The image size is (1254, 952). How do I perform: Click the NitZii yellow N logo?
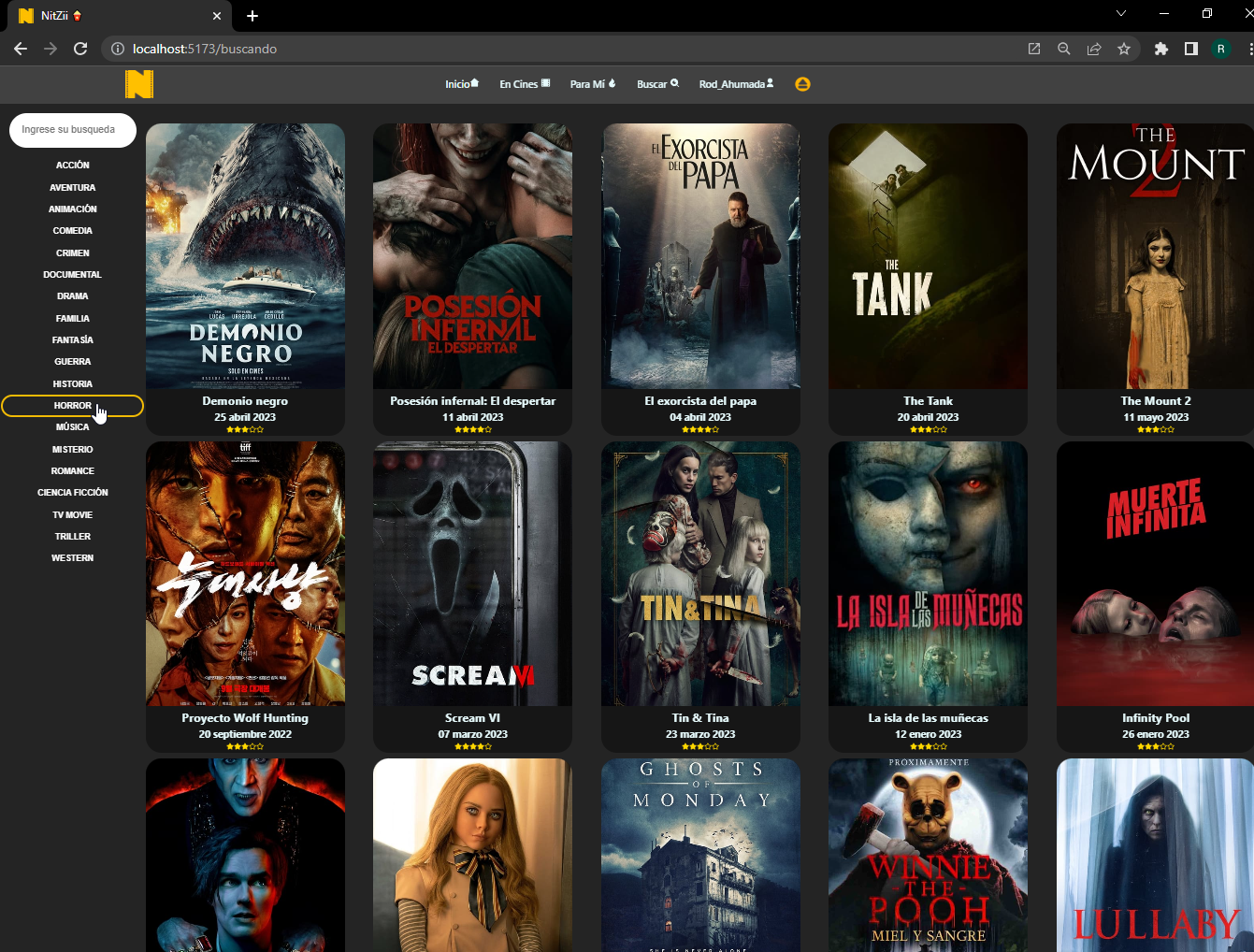coord(138,84)
